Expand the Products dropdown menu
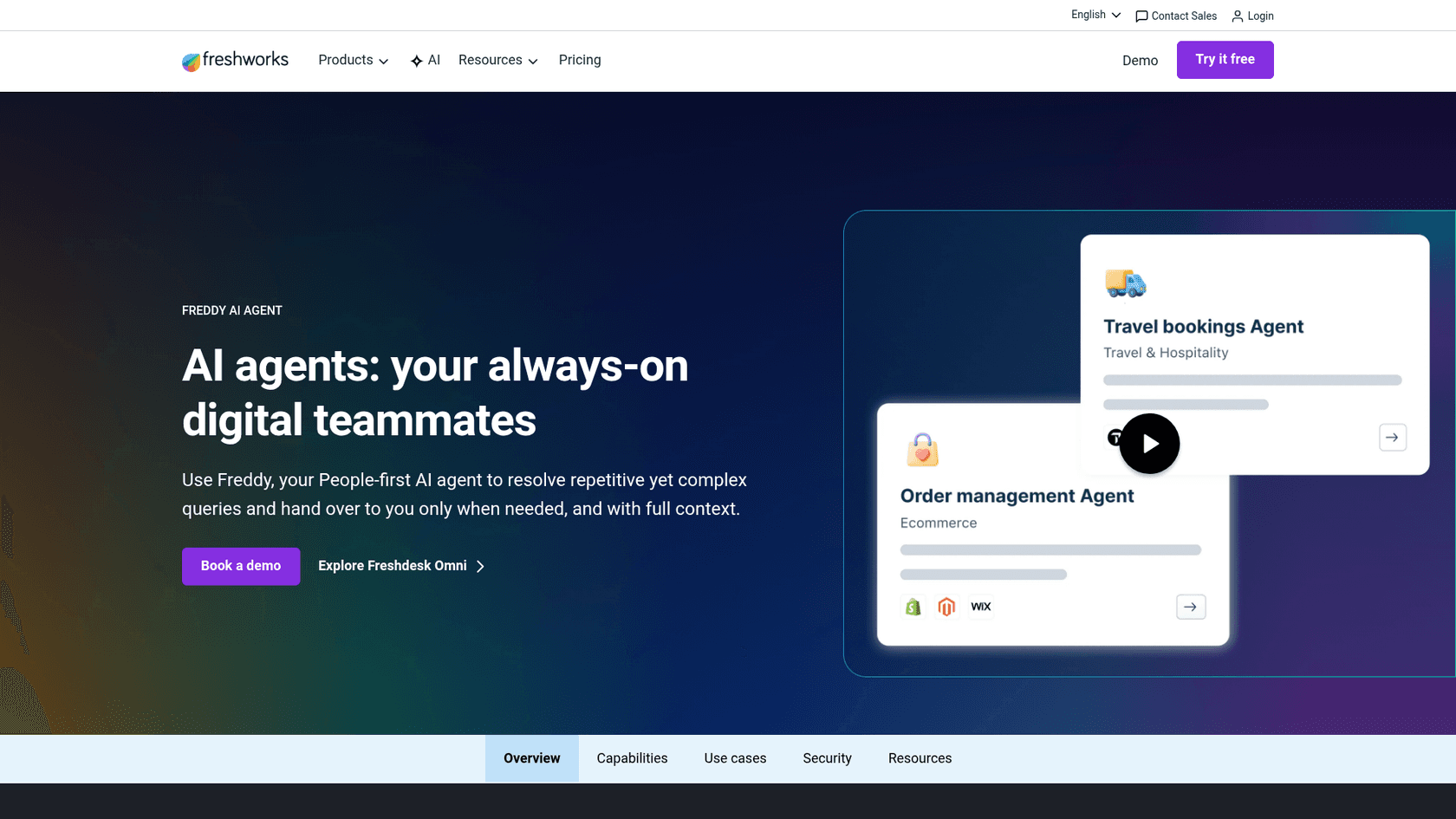This screenshot has height=819, width=1456. pos(353,60)
